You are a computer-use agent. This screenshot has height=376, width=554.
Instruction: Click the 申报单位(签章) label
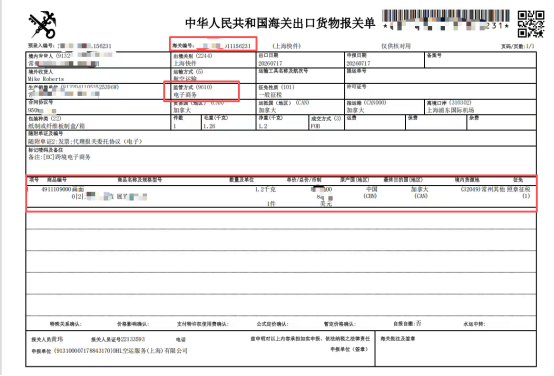click(349, 349)
